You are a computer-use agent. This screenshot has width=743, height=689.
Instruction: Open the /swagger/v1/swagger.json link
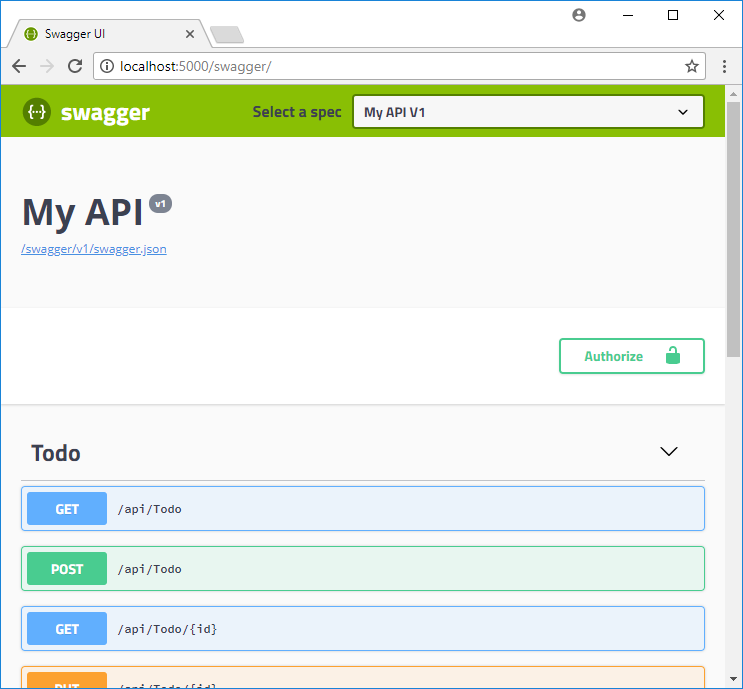click(94, 249)
